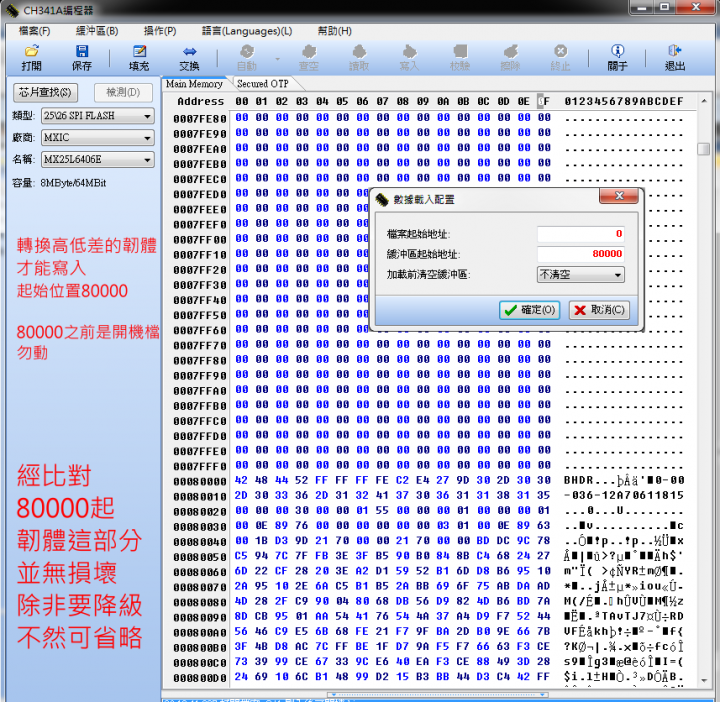Click the 芯片查找(S) button
This screenshot has height=702, width=720.
(45, 92)
